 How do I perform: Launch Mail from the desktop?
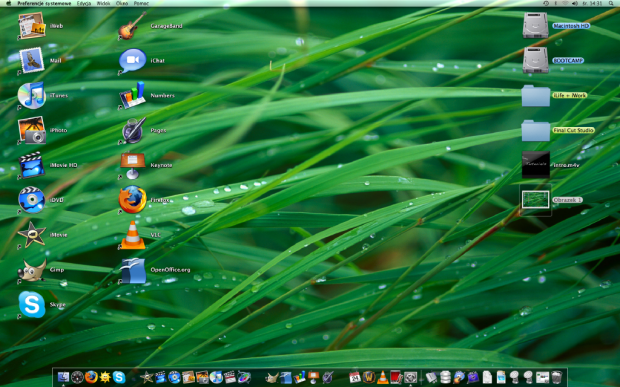pyautogui.click(x=32, y=60)
